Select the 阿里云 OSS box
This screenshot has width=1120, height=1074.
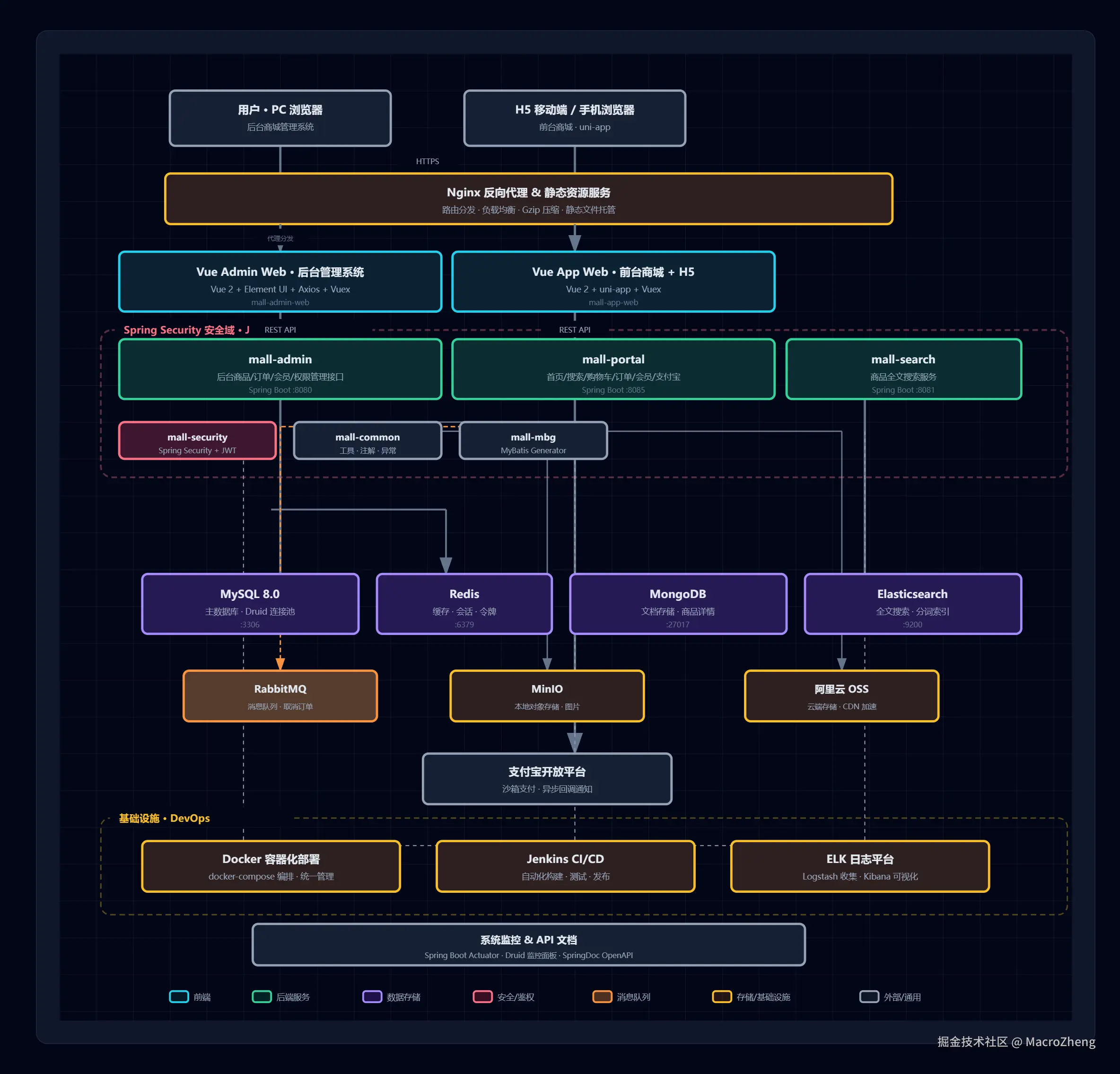pos(842,696)
